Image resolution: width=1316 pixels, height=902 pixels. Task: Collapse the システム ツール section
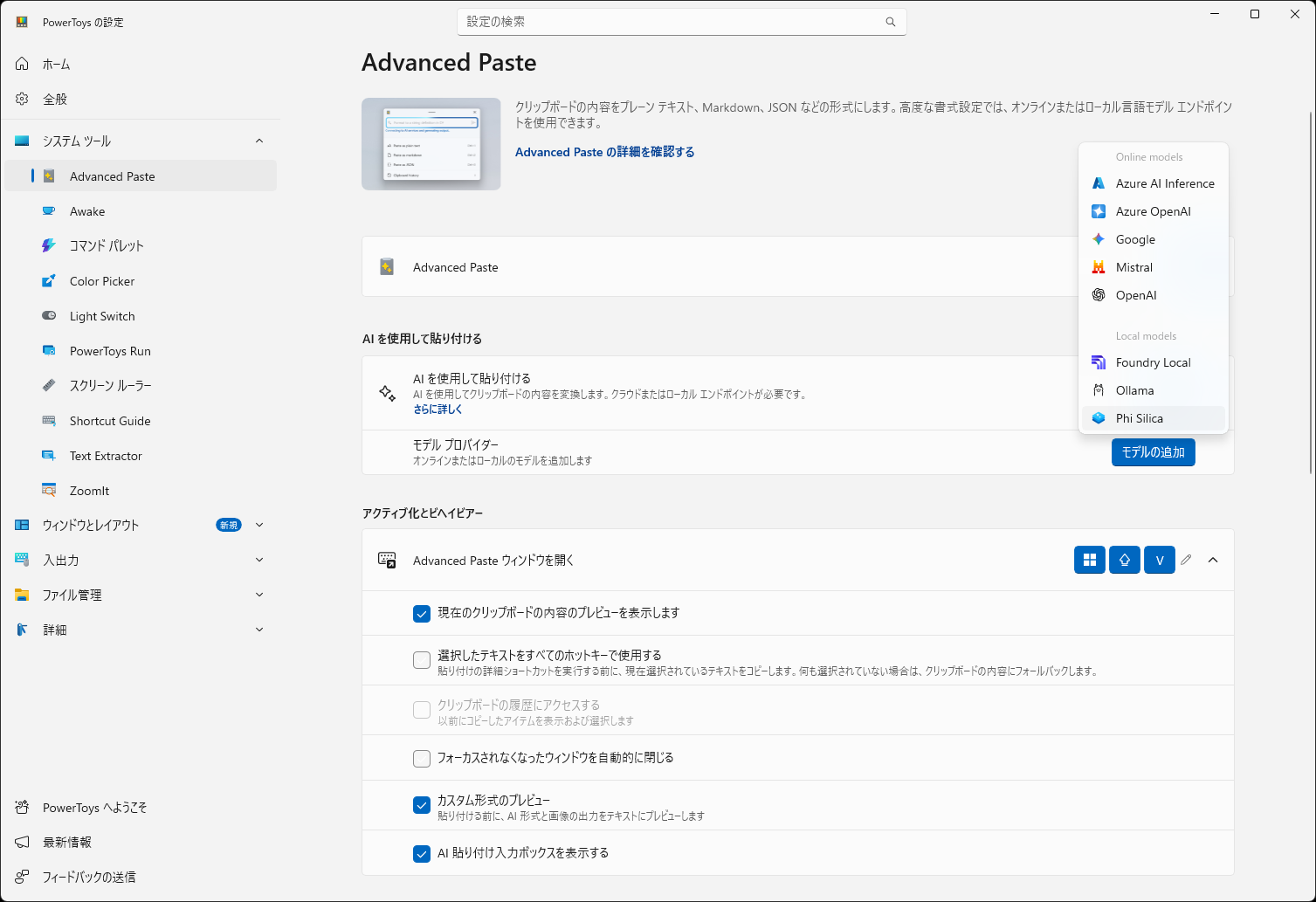tap(259, 141)
